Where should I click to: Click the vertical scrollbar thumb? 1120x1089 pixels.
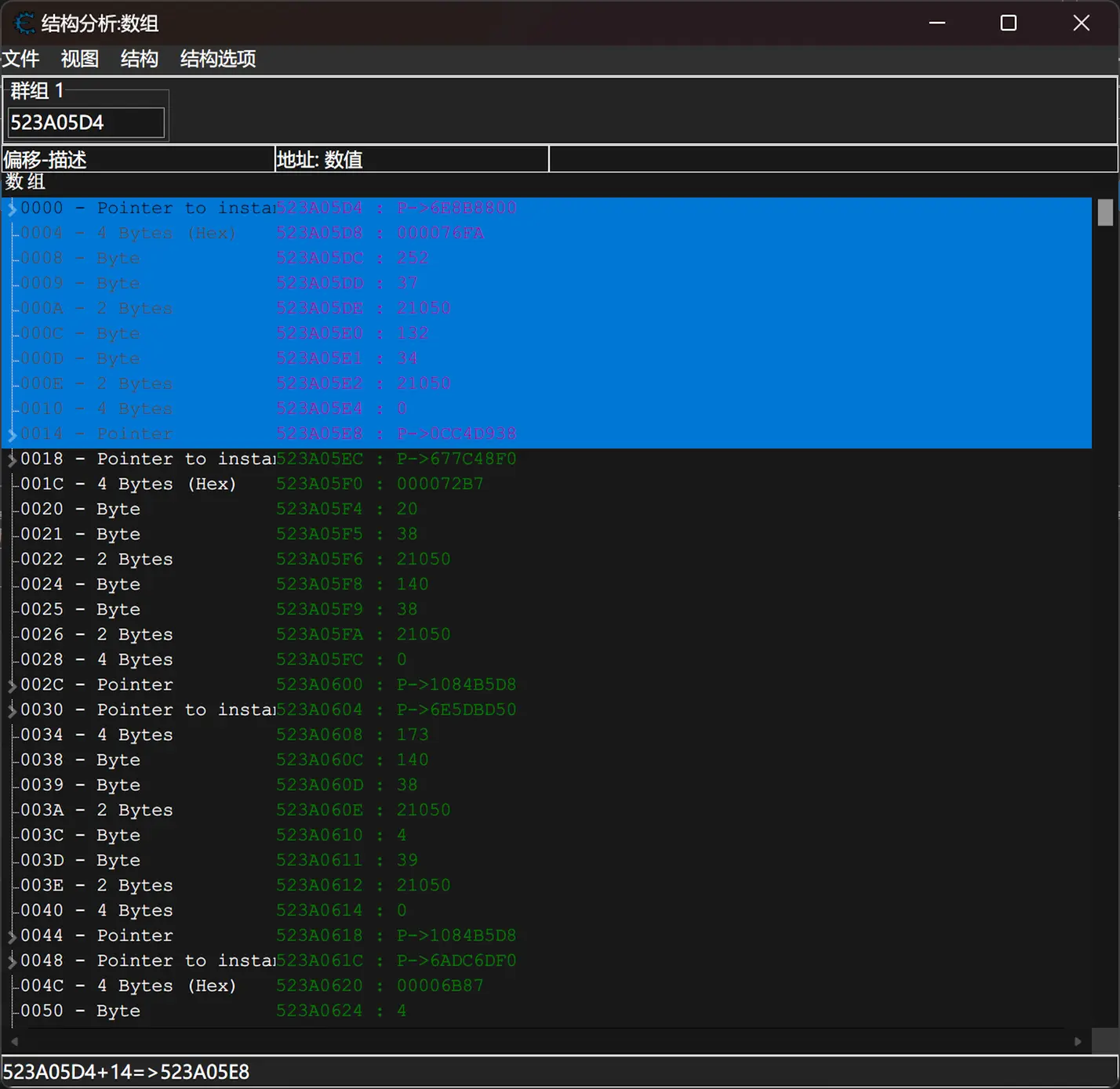pos(1105,212)
